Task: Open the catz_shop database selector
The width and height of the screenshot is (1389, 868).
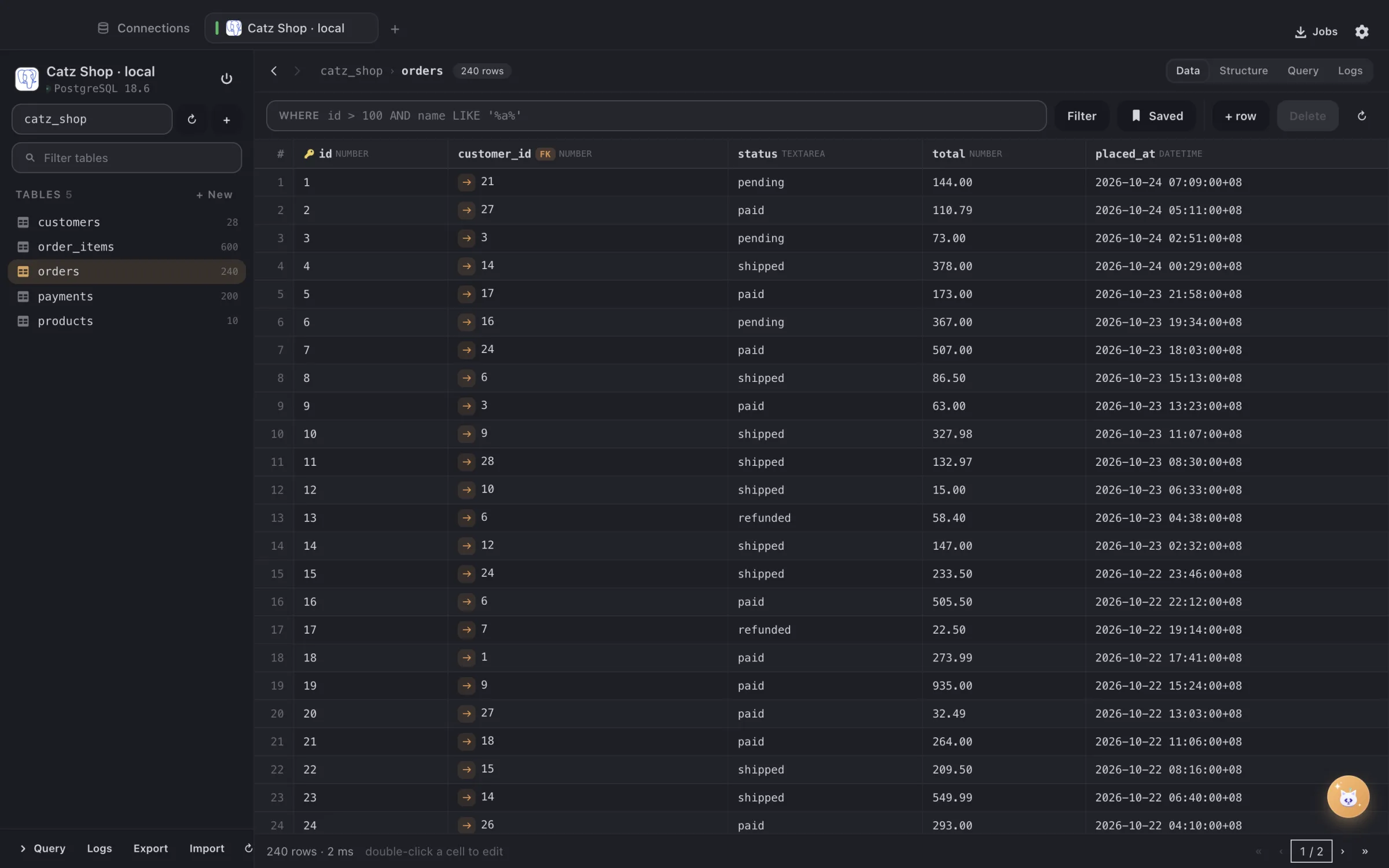Action: (92, 119)
